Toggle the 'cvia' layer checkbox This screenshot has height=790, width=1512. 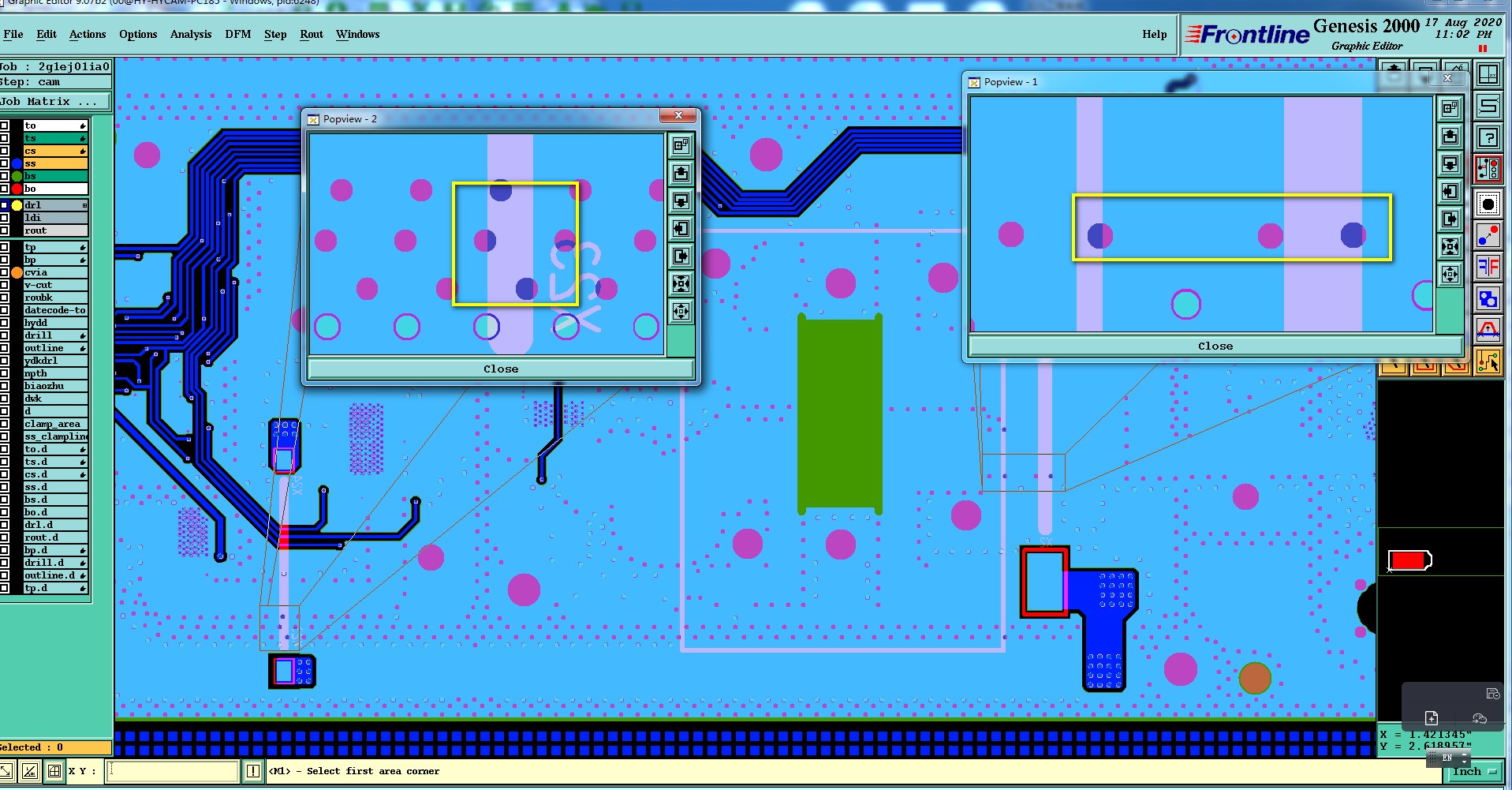pos(5,272)
